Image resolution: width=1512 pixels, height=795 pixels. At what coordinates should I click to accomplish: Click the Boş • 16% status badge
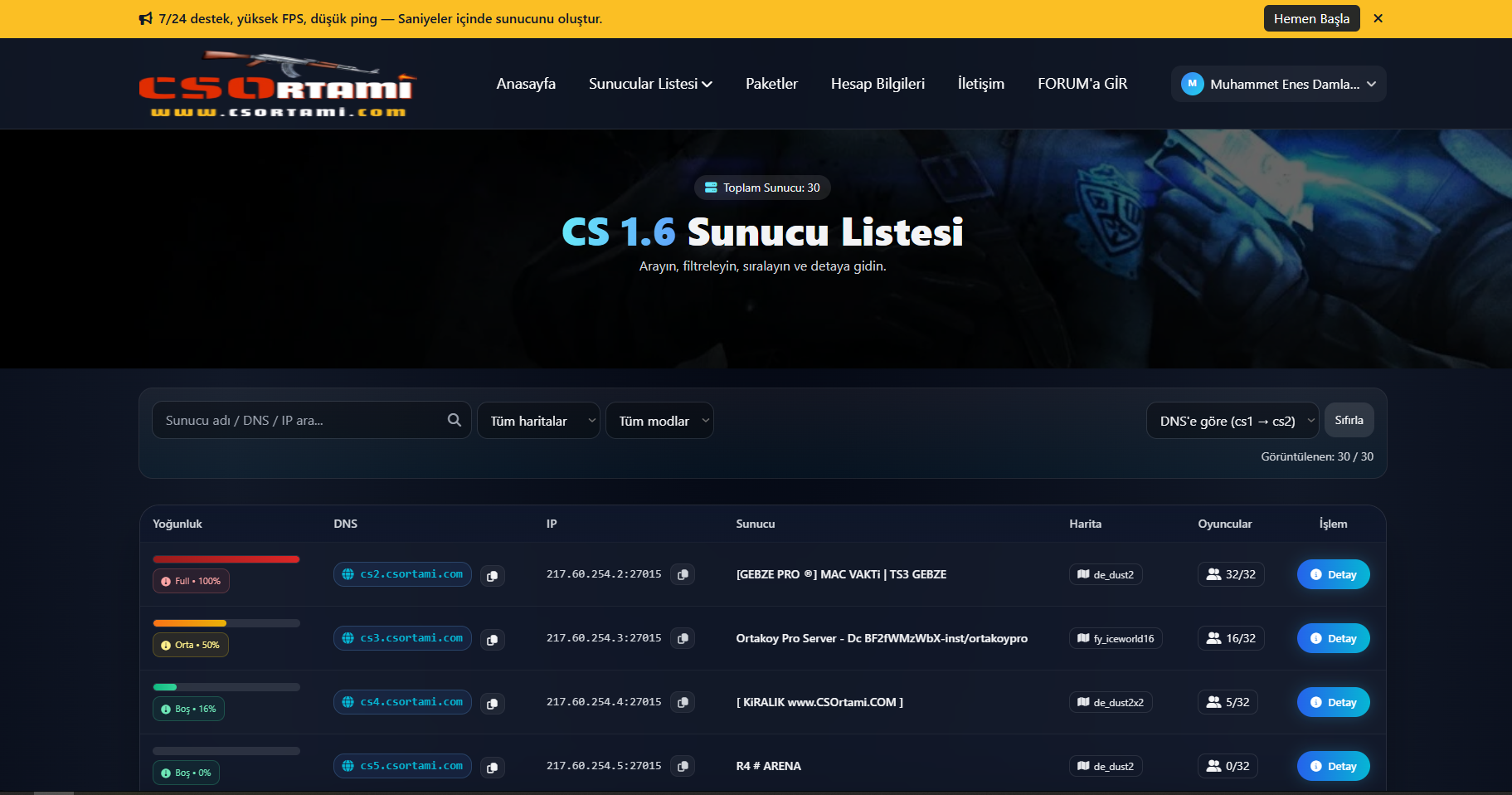click(188, 709)
